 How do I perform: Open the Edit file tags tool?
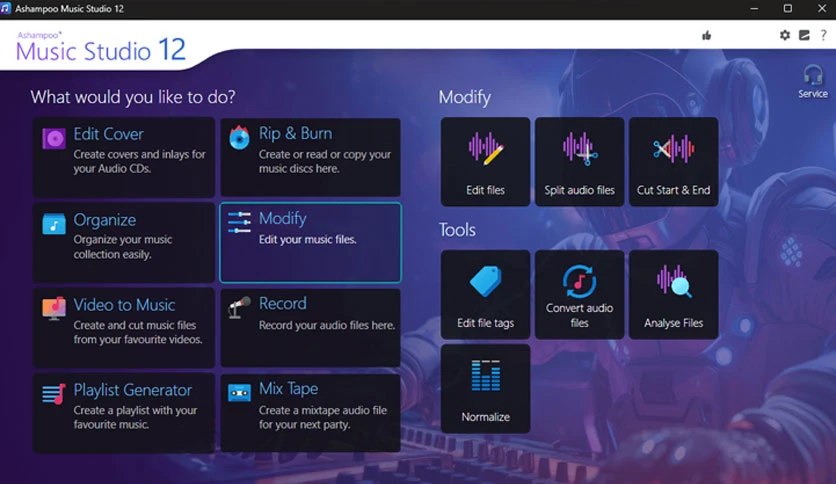(x=485, y=294)
